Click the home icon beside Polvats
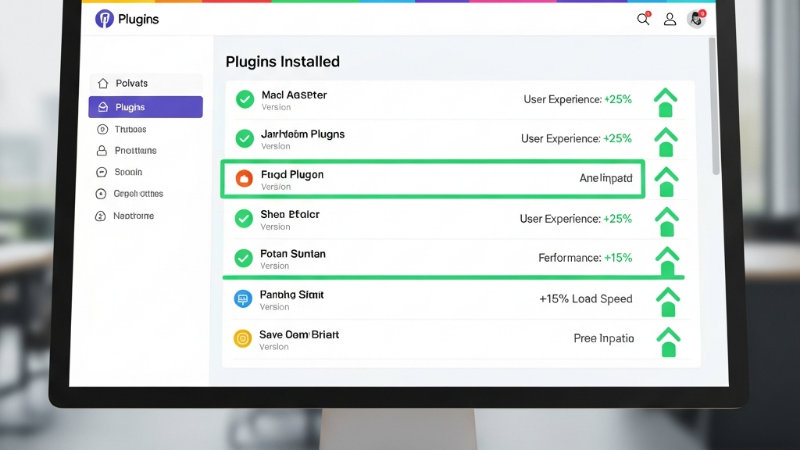The height and width of the screenshot is (450, 800). click(x=103, y=83)
